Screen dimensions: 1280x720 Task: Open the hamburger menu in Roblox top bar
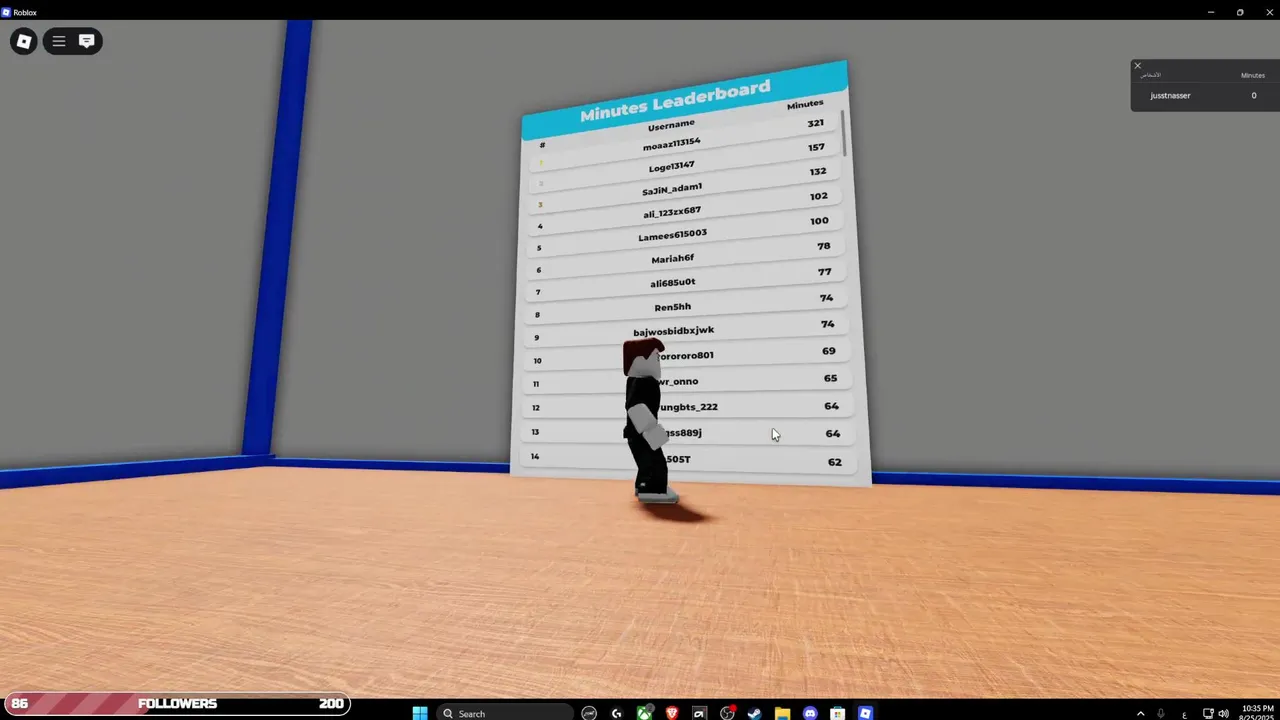pos(59,41)
